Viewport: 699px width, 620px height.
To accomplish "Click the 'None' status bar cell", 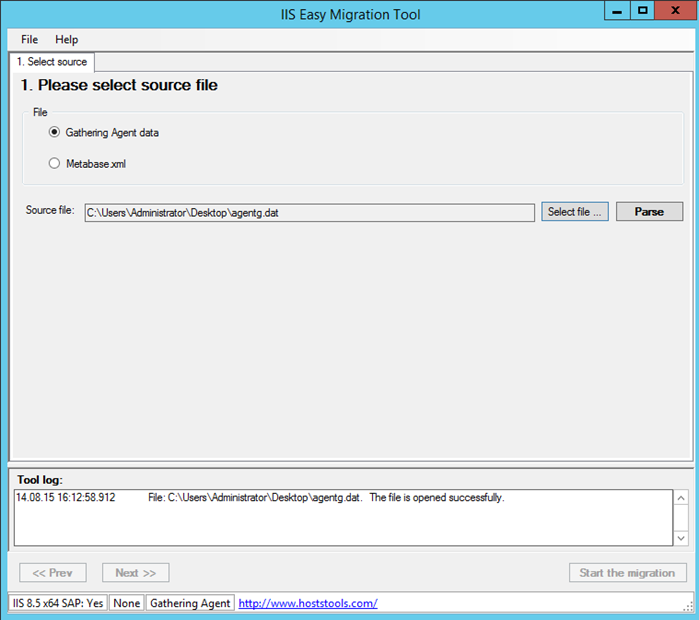I will pyautogui.click(x=127, y=603).
